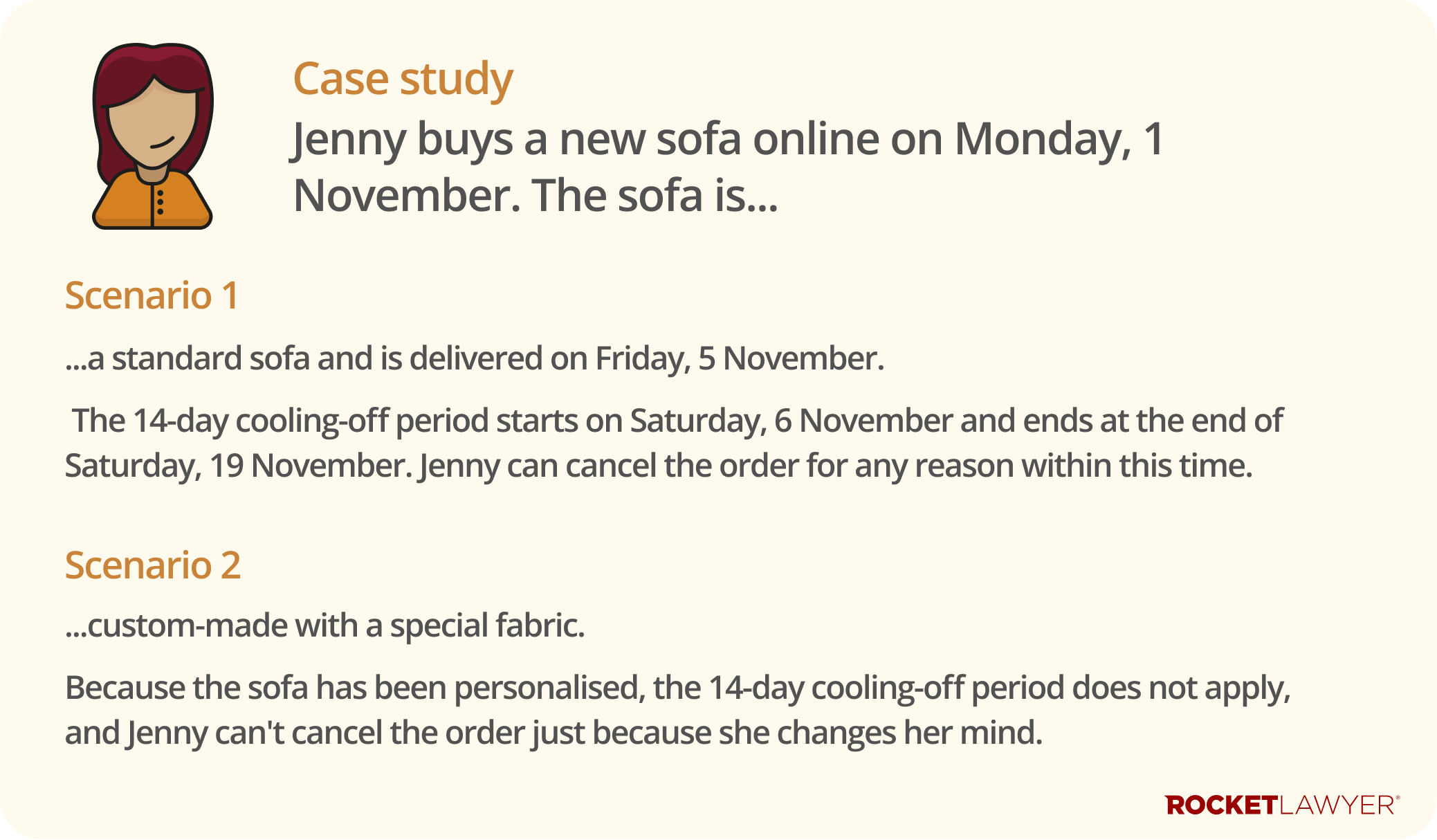
Task: Click the Rocket Lawyer logo
Action: point(1282,805)
